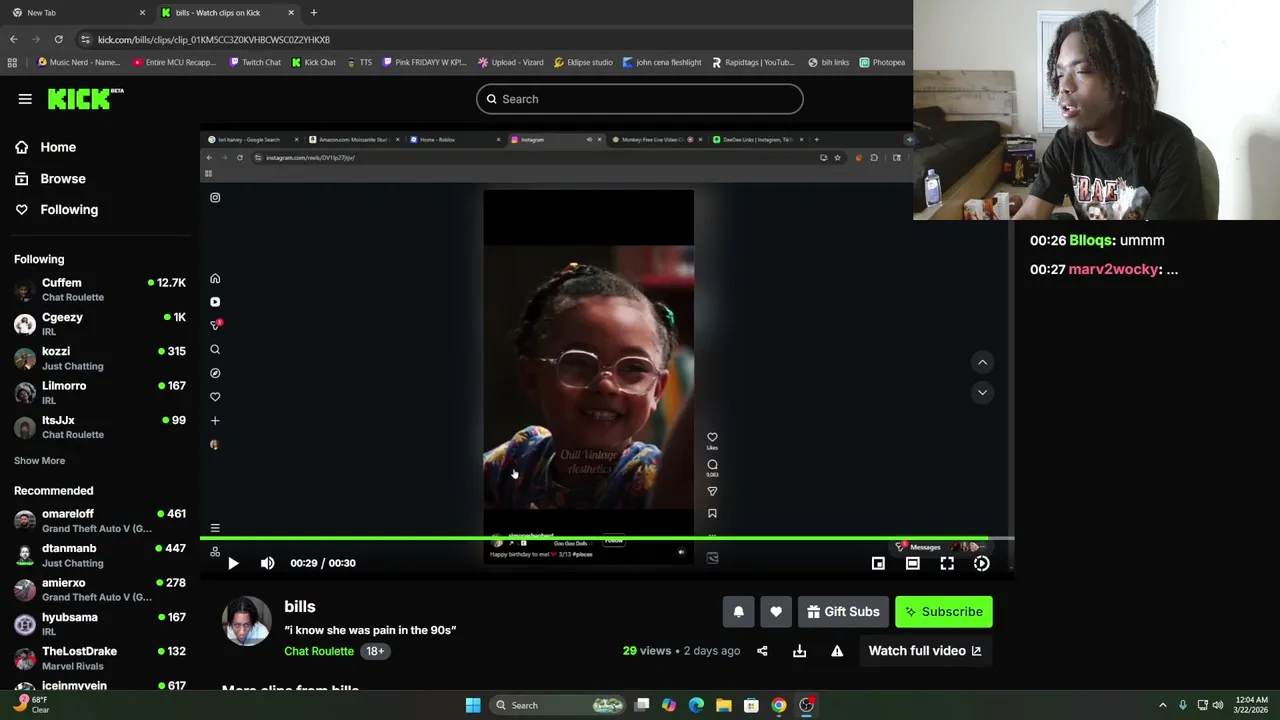
Task: Open the playback speed settings icon
Action: coord(982,563)
